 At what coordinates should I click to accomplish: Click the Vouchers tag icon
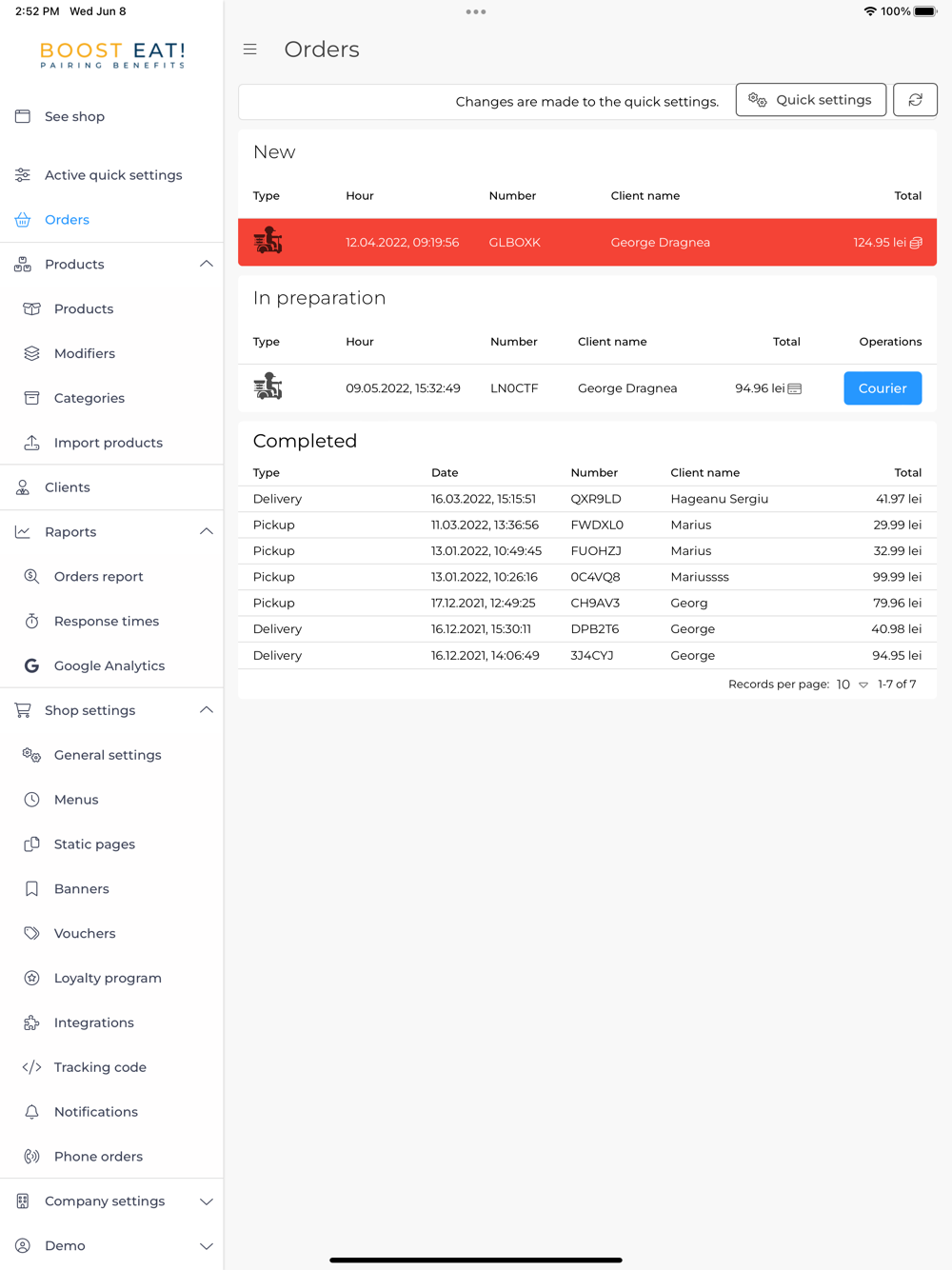(x=31, y=933)
